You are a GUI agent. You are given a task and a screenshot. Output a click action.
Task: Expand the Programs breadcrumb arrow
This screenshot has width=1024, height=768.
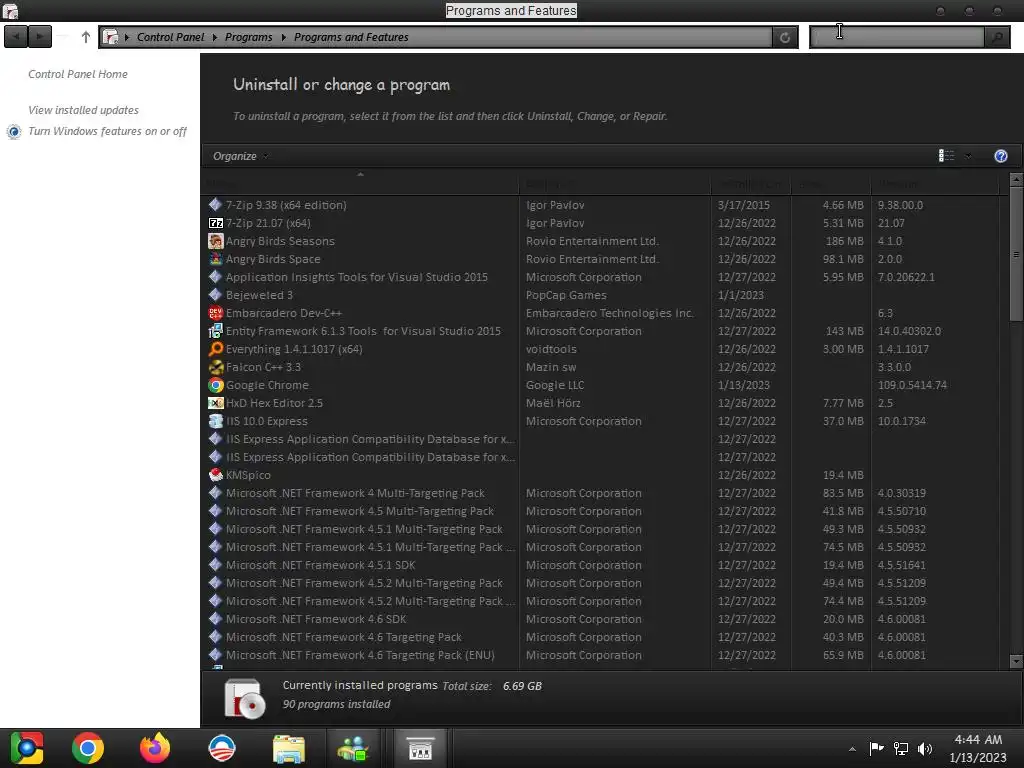283,37
